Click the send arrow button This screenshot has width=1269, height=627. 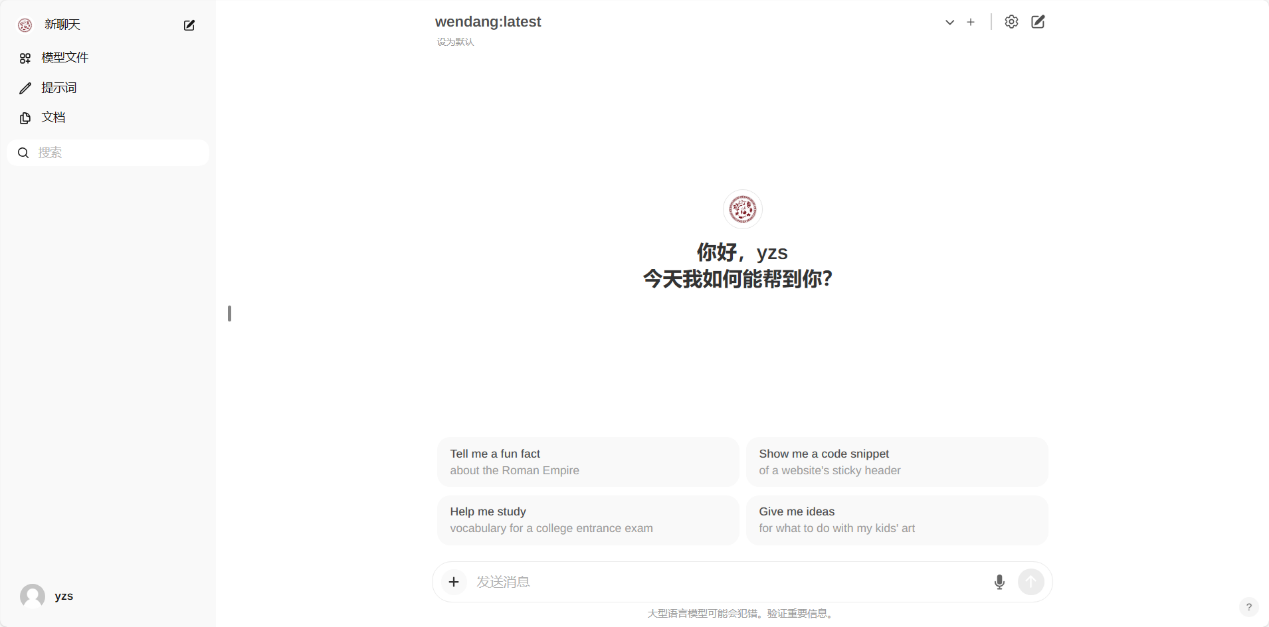tap(1031, 582)
